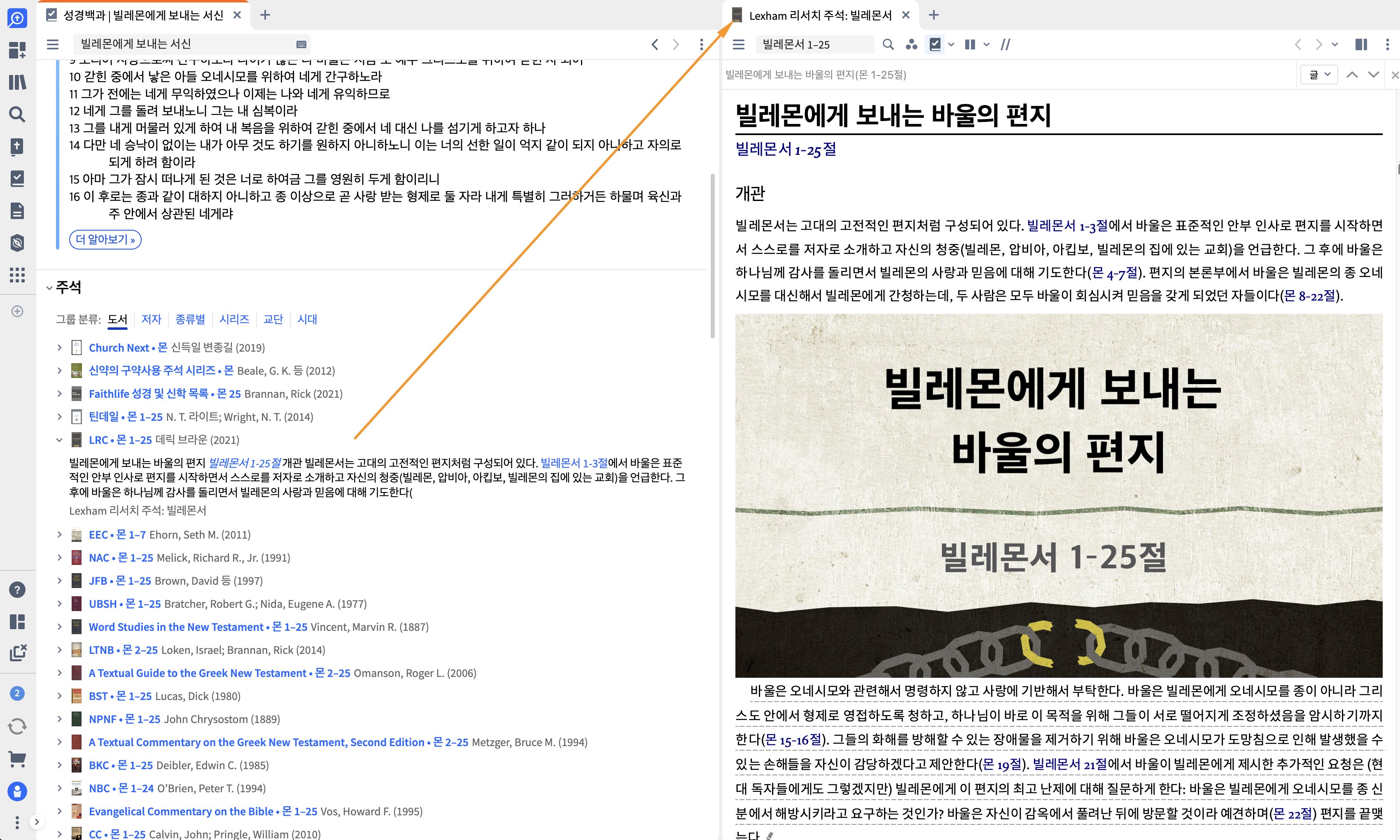
Task: Click the Factbook panel vertical scrollbar
Action: tap(712, 256)
